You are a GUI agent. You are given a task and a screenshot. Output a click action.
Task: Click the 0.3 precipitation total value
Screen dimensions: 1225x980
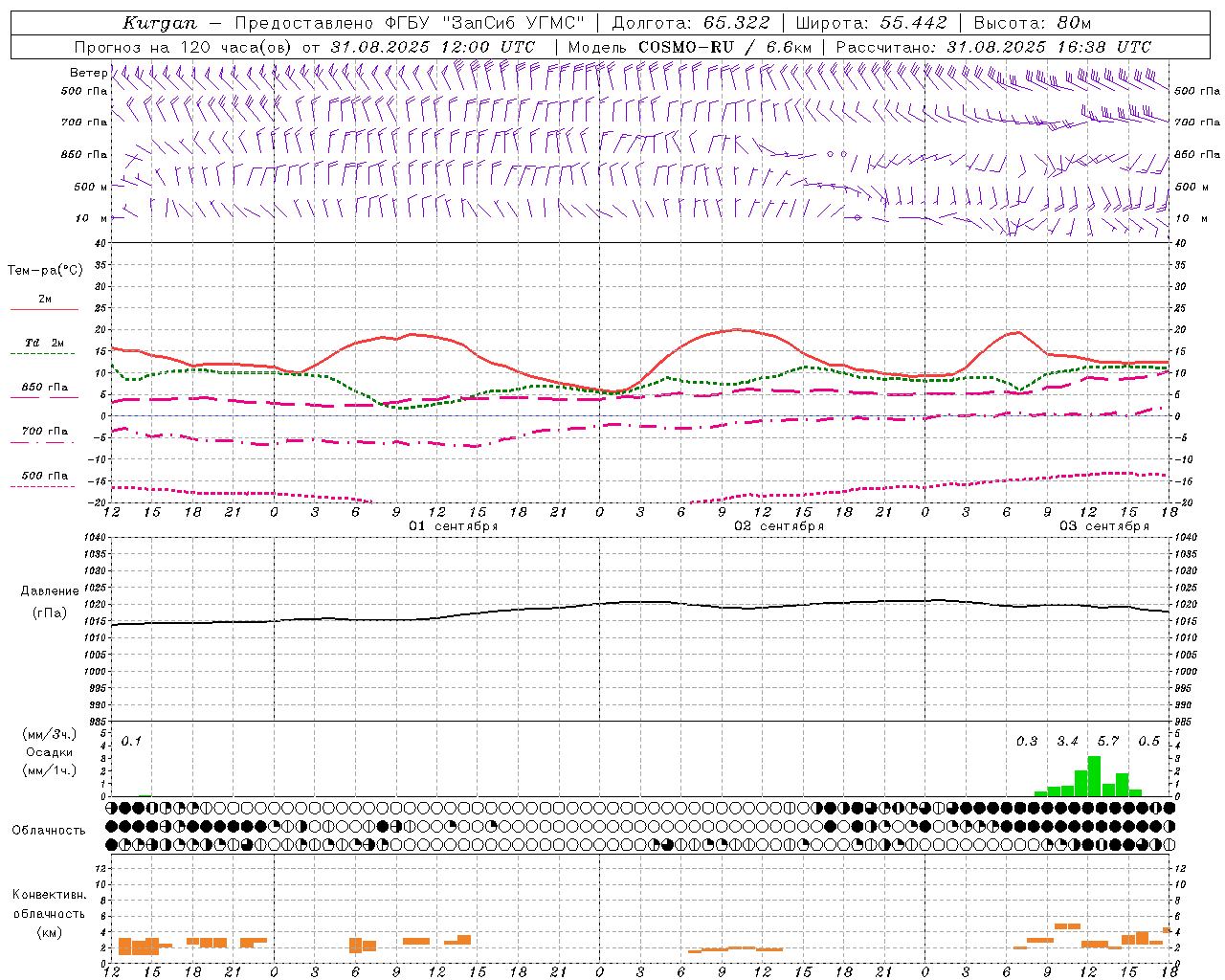[x=1027, y=741]
